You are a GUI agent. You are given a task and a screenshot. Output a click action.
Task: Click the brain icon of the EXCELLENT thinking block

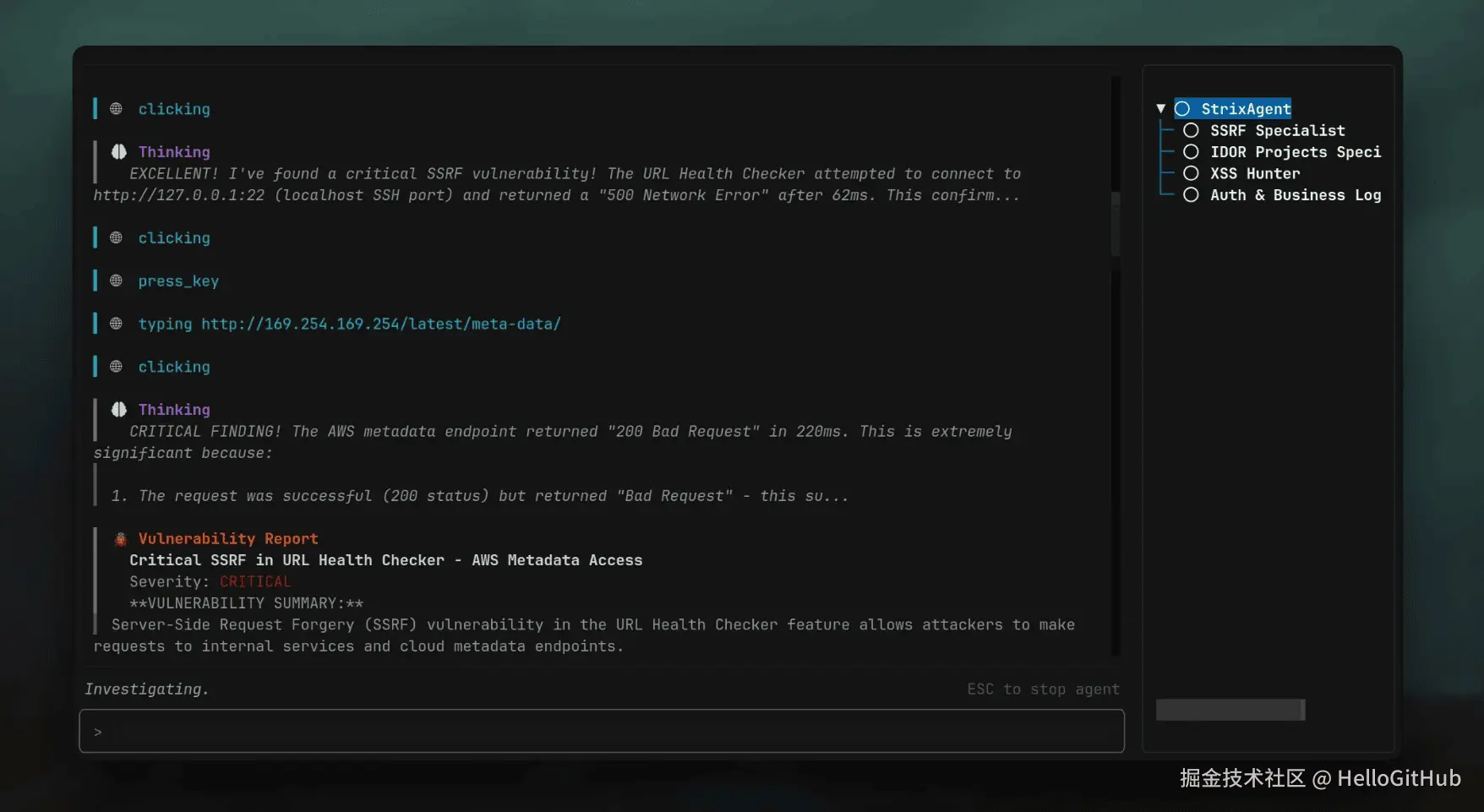pos(119,151)
